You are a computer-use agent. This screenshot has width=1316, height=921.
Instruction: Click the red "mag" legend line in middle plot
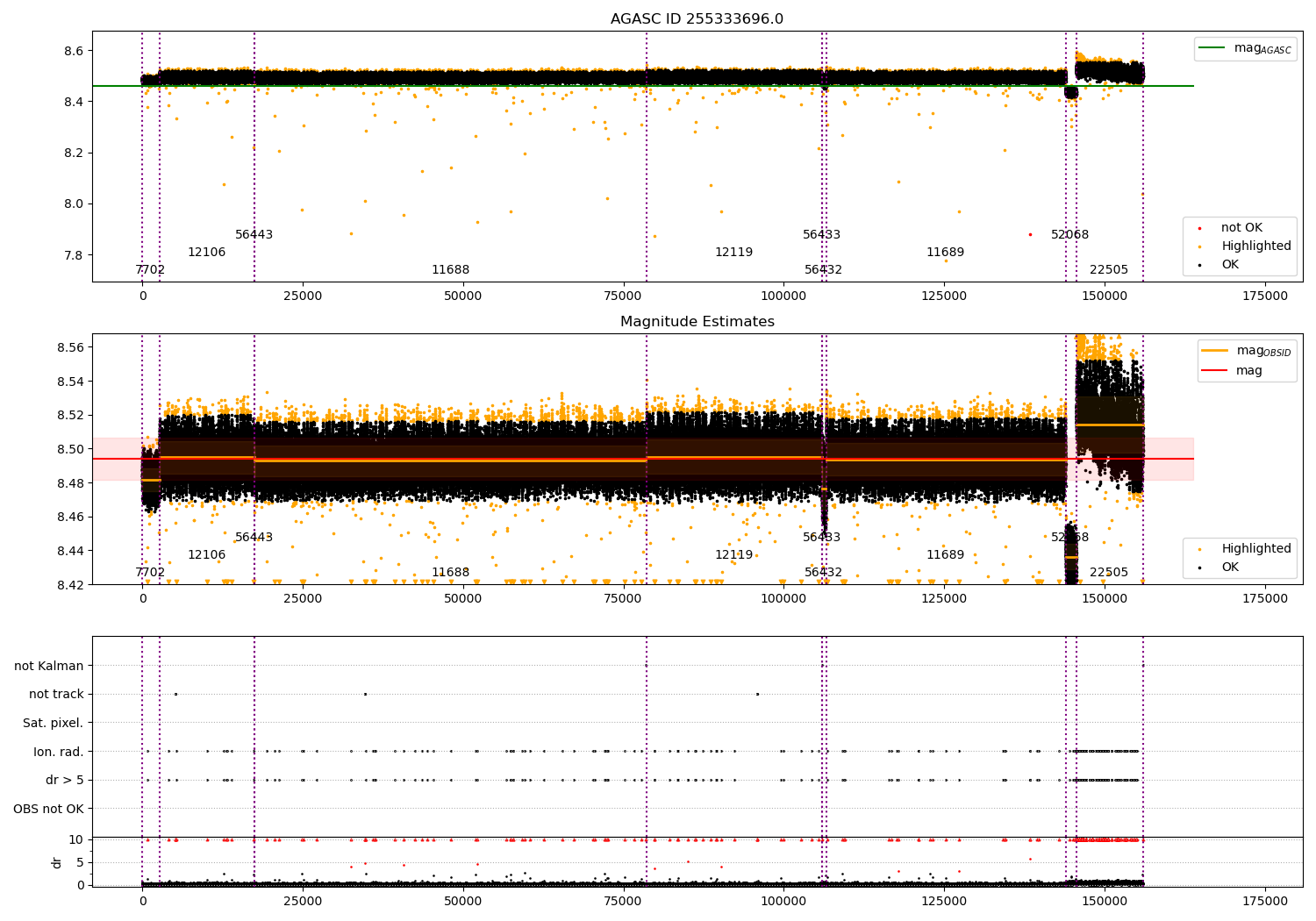tap(1215, 370)
